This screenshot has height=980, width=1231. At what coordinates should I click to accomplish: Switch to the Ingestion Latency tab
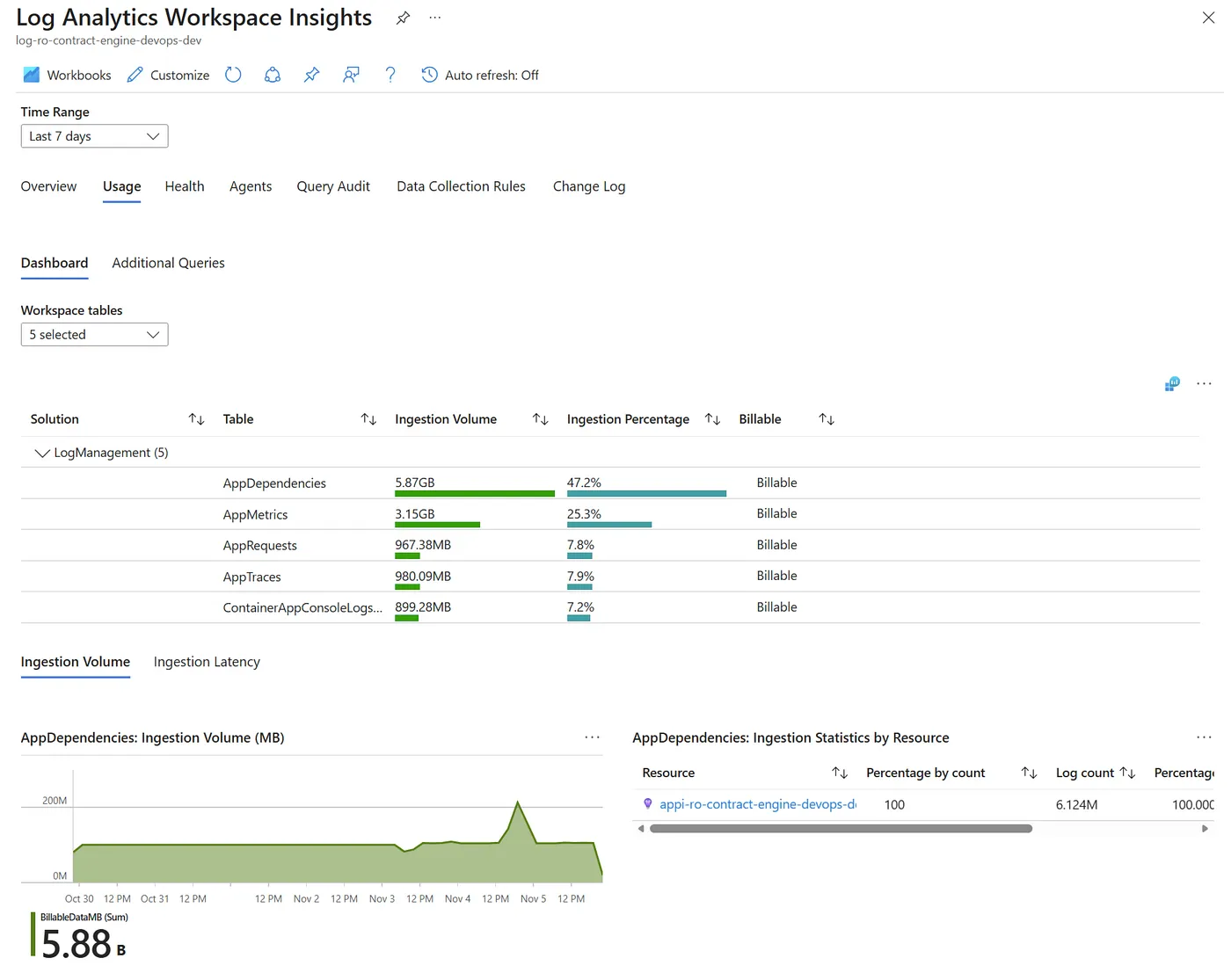click(x=207, y=662)
